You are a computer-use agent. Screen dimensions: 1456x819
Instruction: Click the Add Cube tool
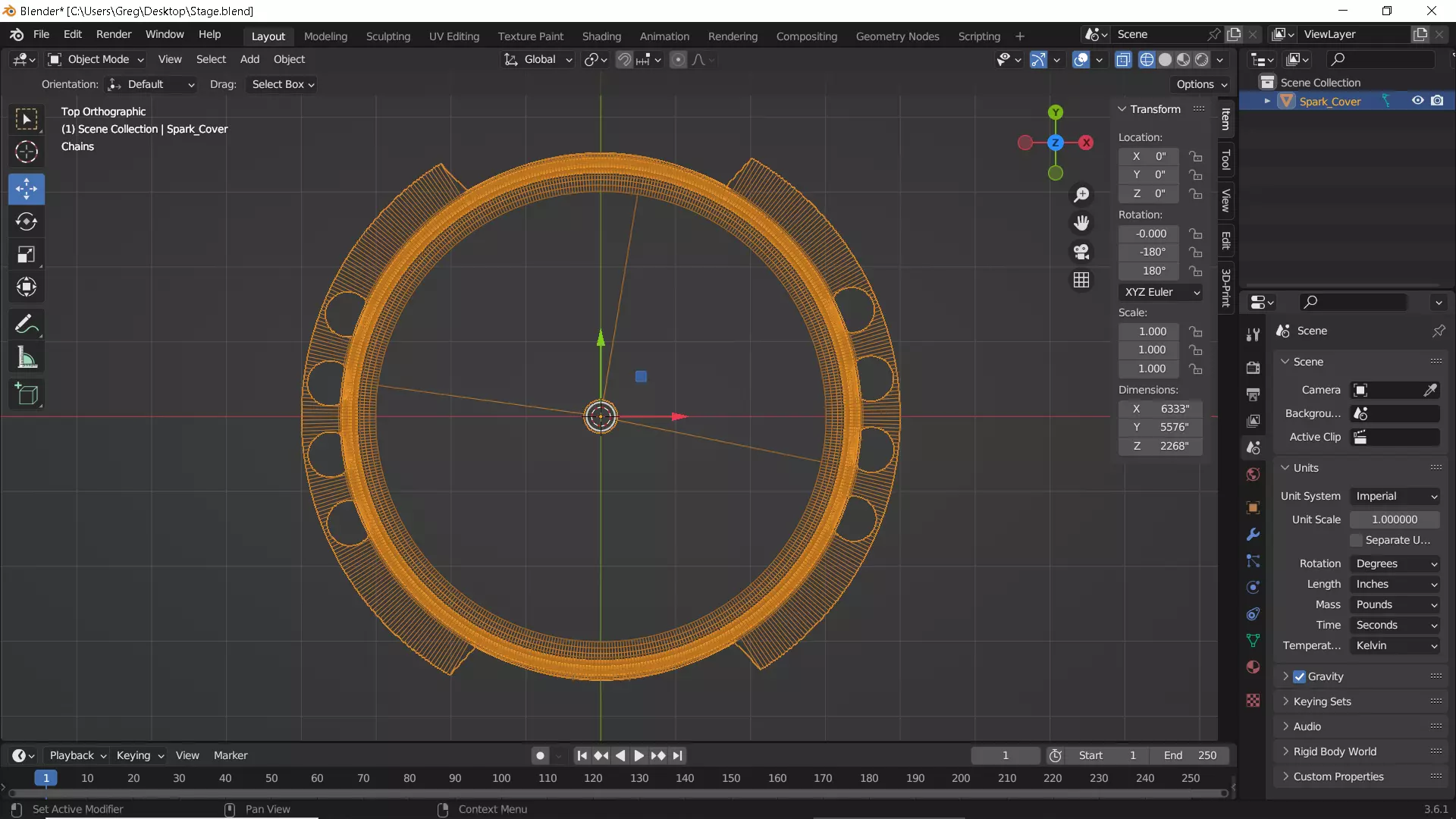[27, 394]
